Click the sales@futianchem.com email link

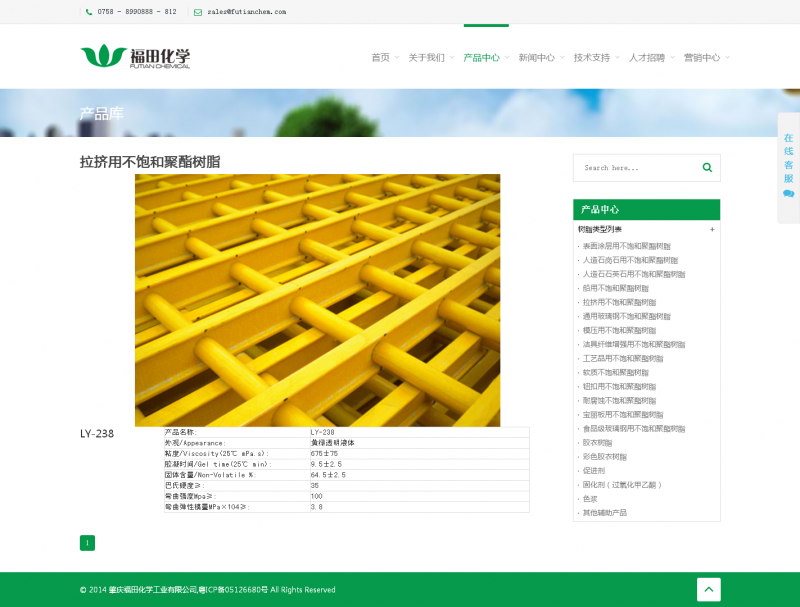(247, 12)
